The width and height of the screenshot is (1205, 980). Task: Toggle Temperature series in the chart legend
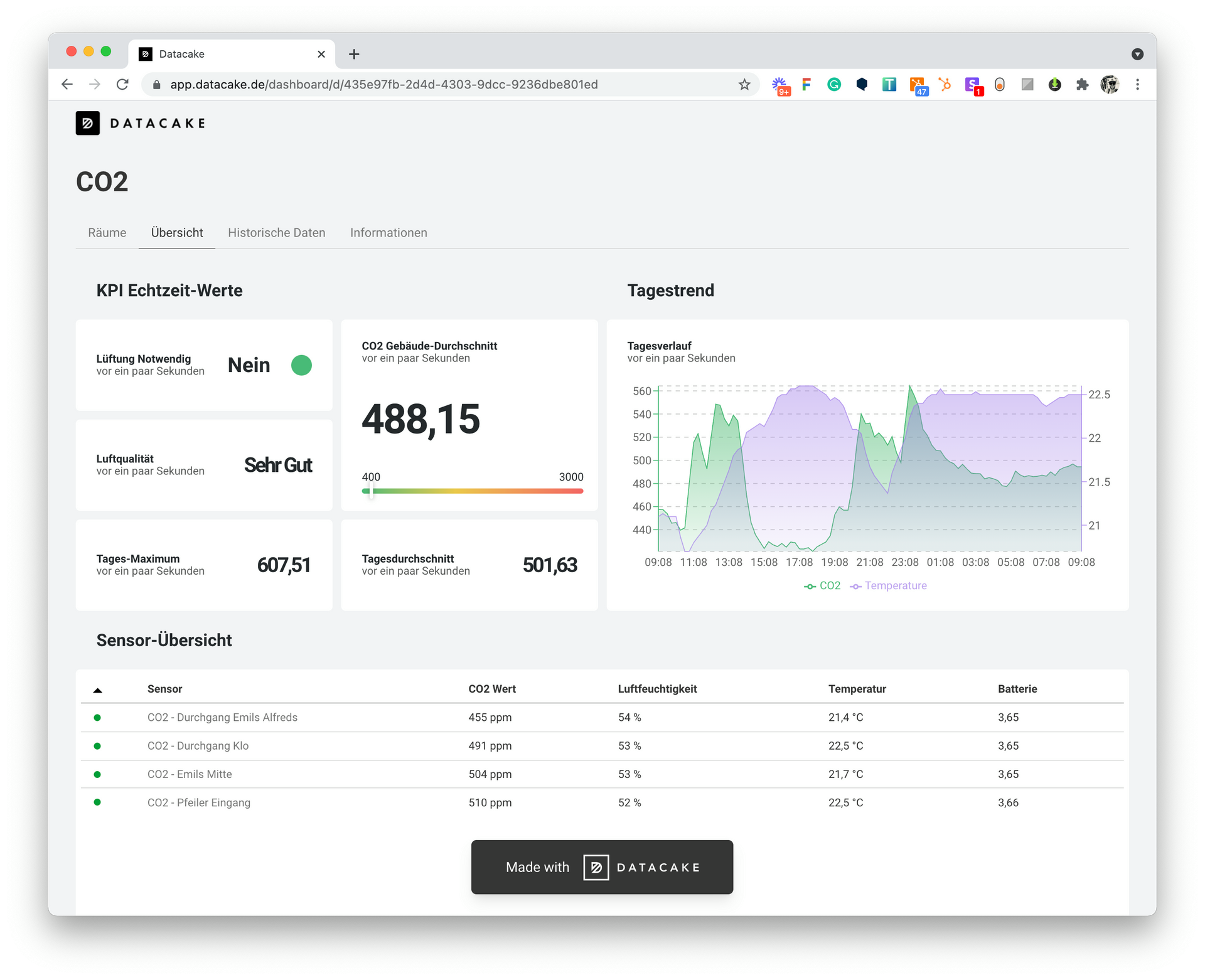click(x=888, y=585)
